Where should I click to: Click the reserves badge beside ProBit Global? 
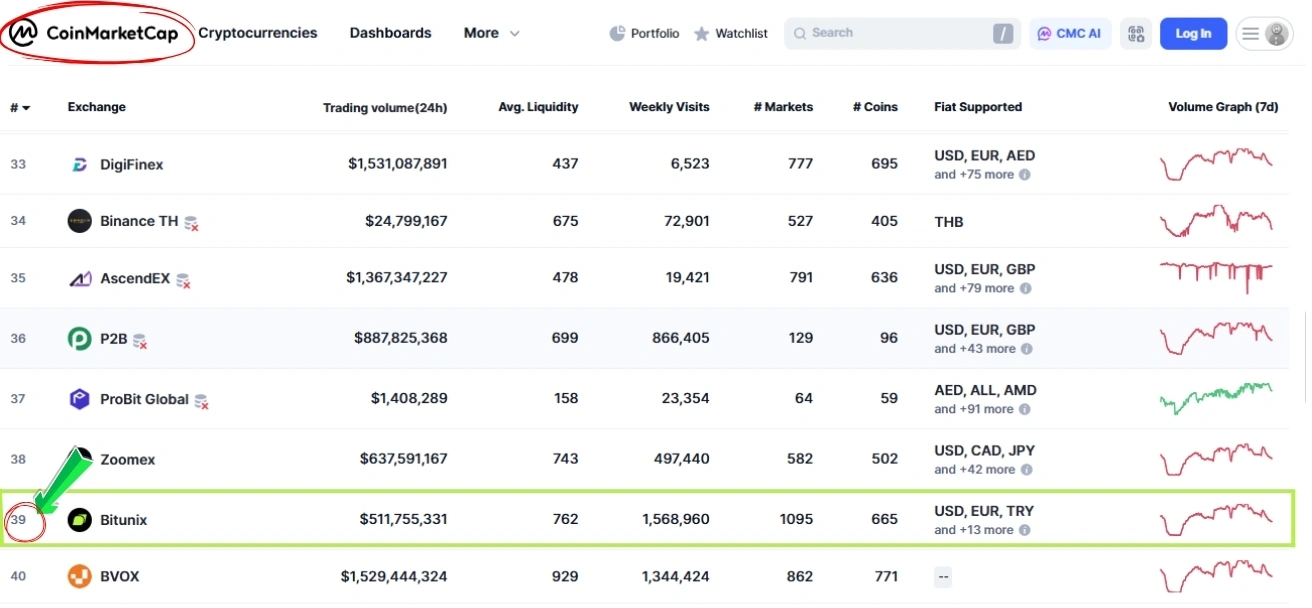(201, 401)
